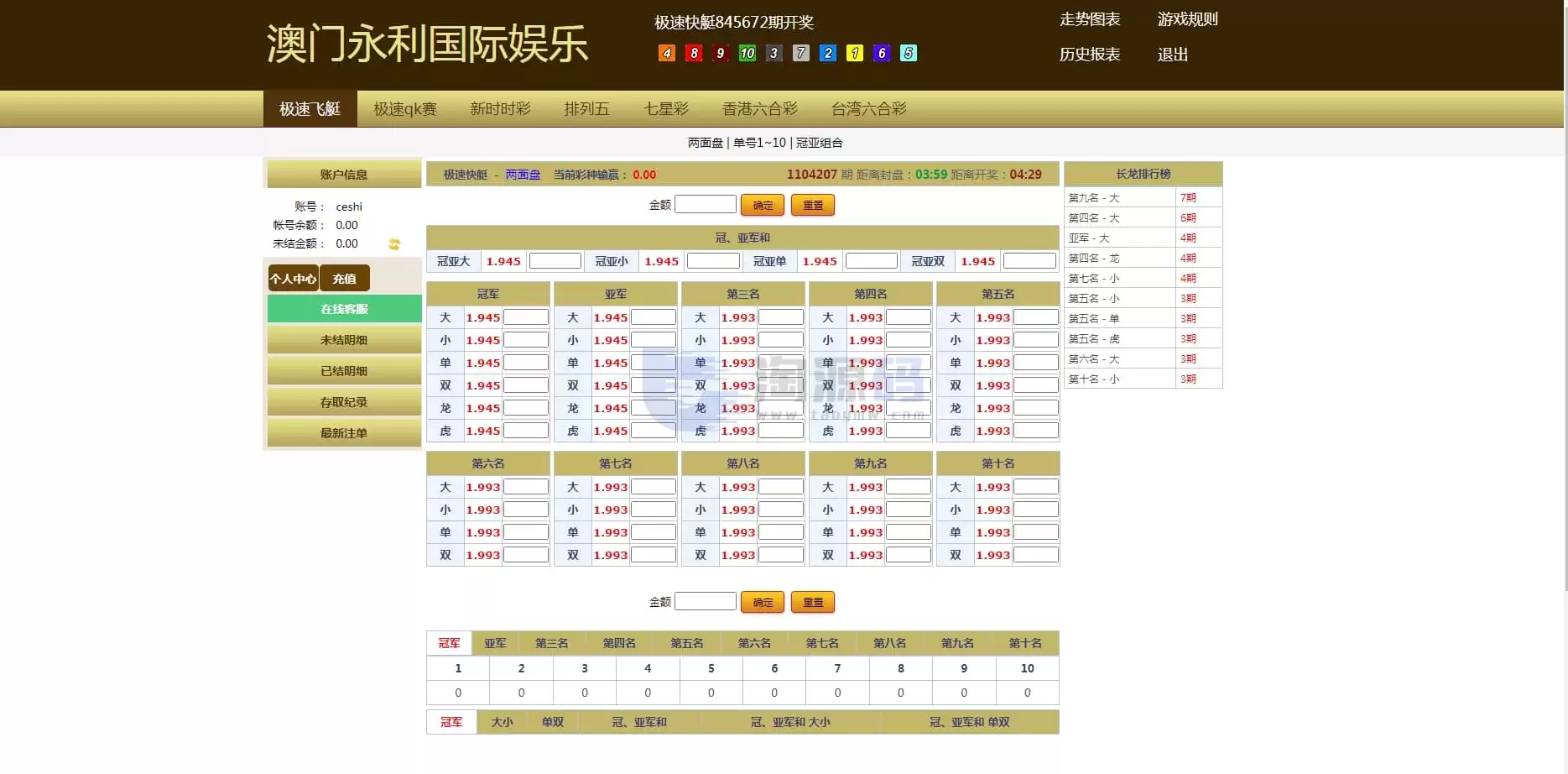Select the 大小 tab in the bottom row

tap(502, 722)
